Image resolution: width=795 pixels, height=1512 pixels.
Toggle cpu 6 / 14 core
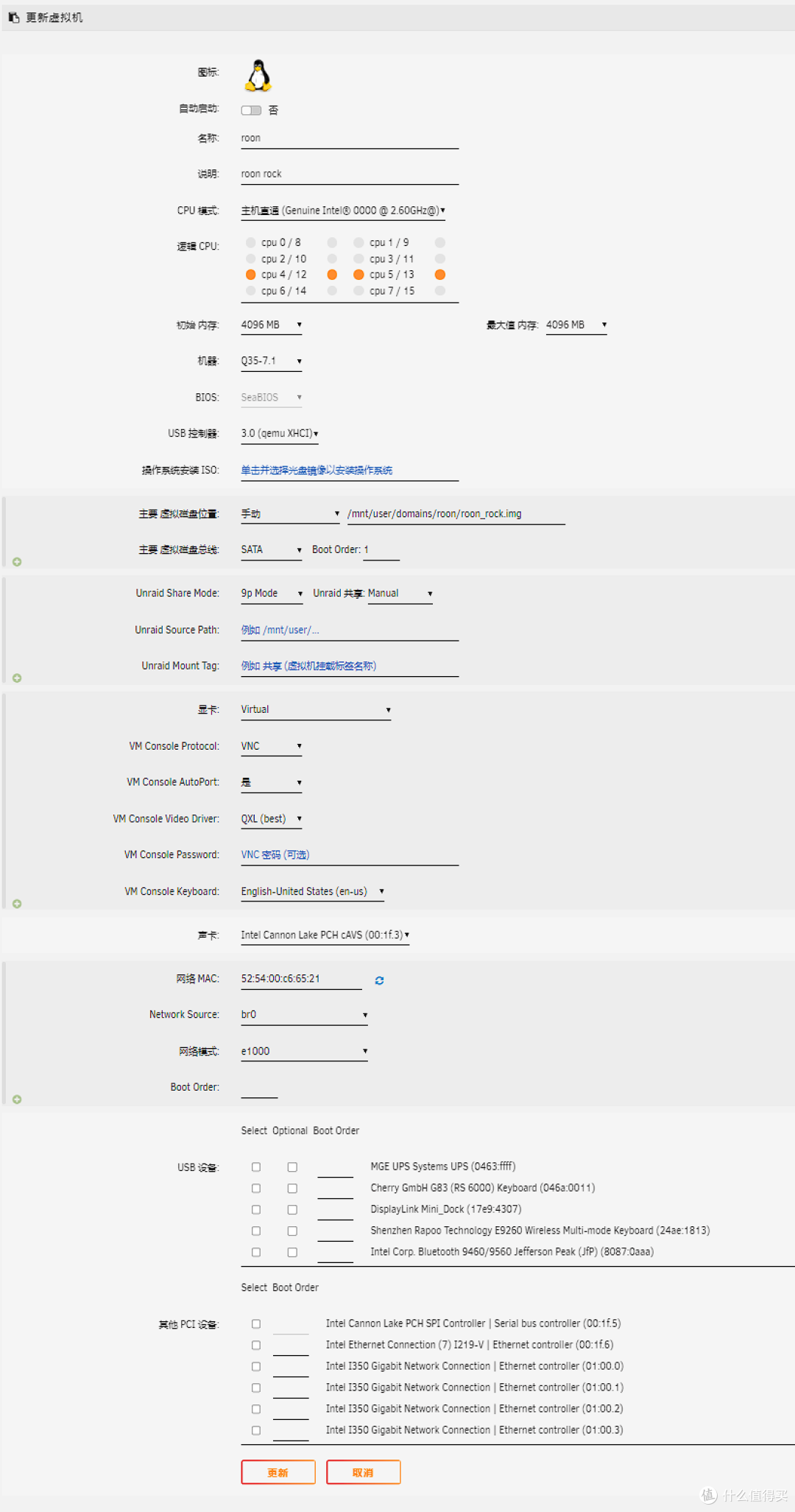pos(251,291)
